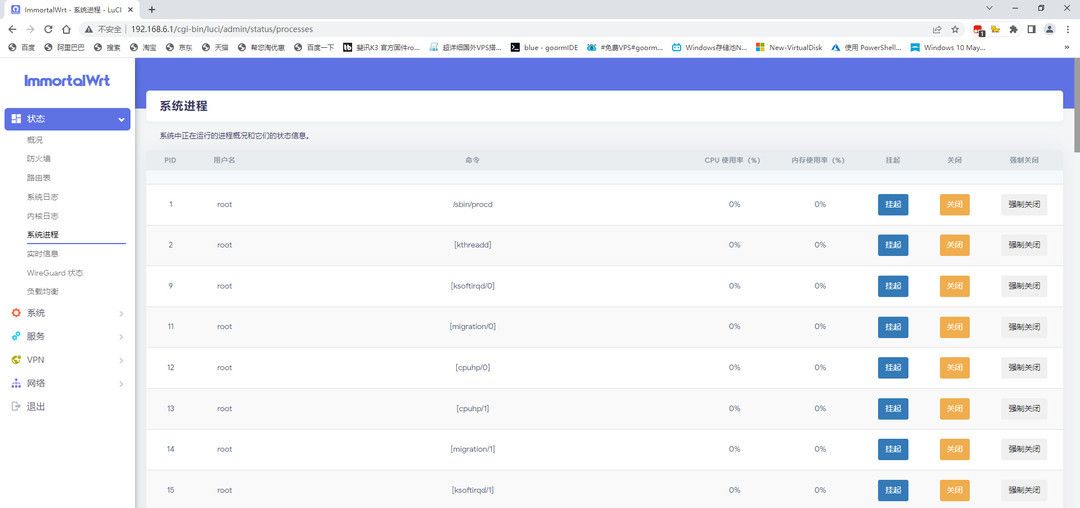Viewport: 1080px width, 508px height.
Task: Click the browser home icon
Action: coord(66,30)
